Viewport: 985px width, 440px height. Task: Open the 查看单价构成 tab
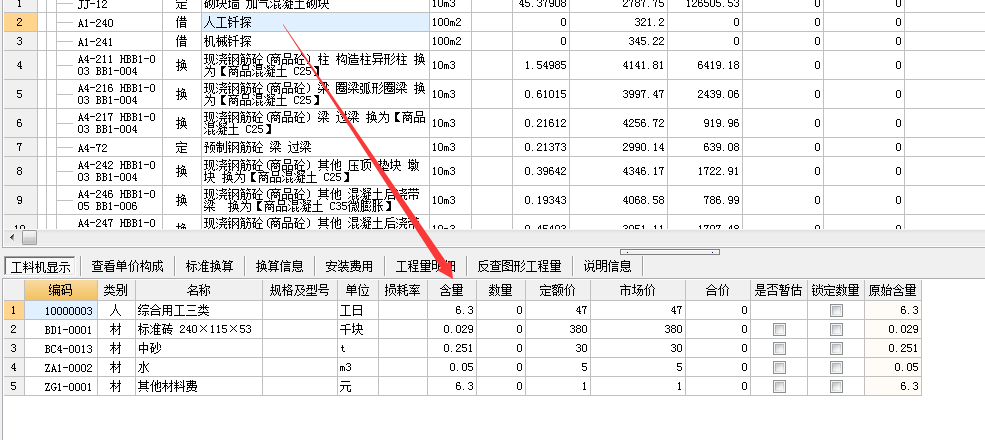tap(127, 267)
